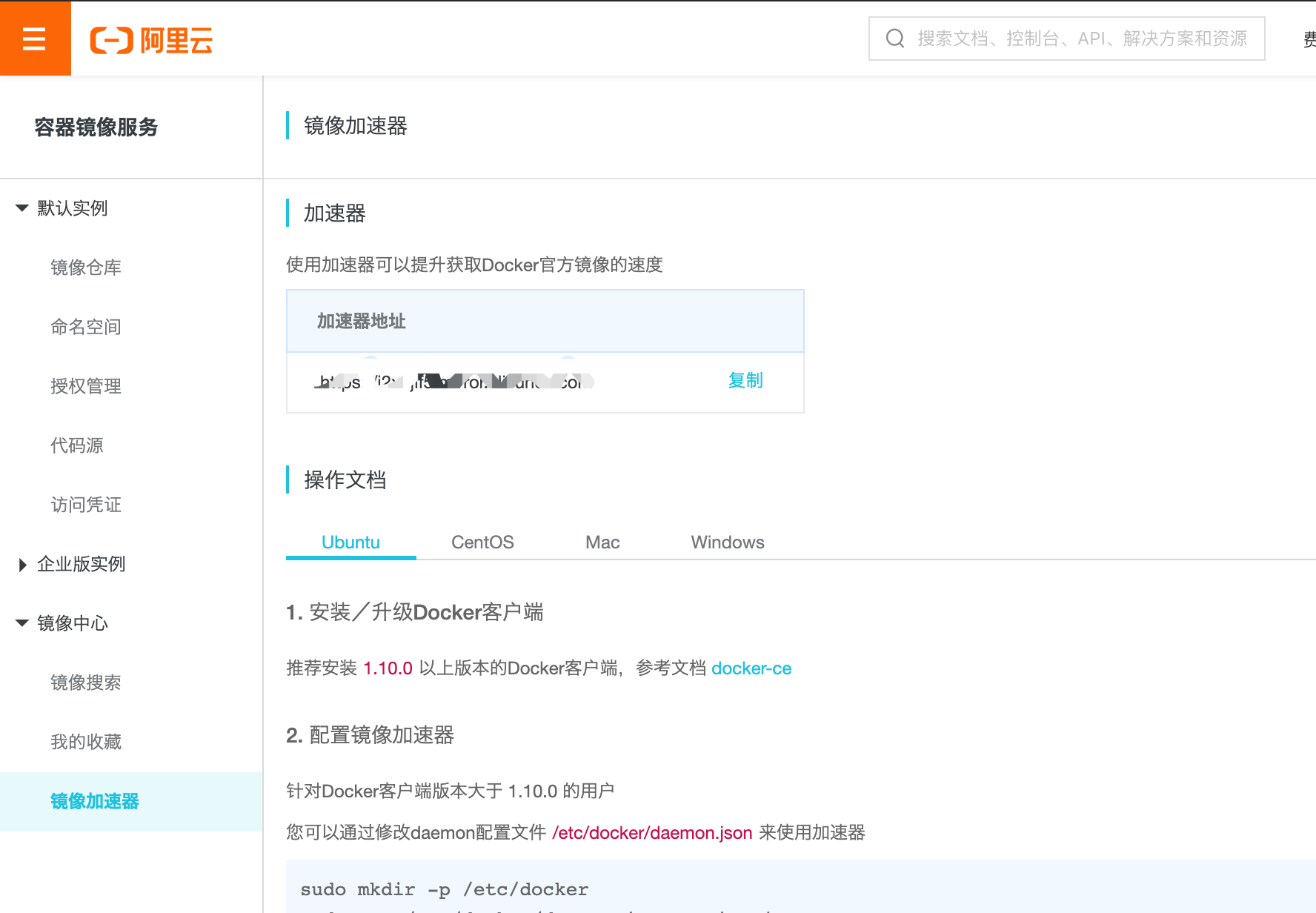Click the search magnifier icon
Screen dimensions: 1316x913
(x=895, y=39)
